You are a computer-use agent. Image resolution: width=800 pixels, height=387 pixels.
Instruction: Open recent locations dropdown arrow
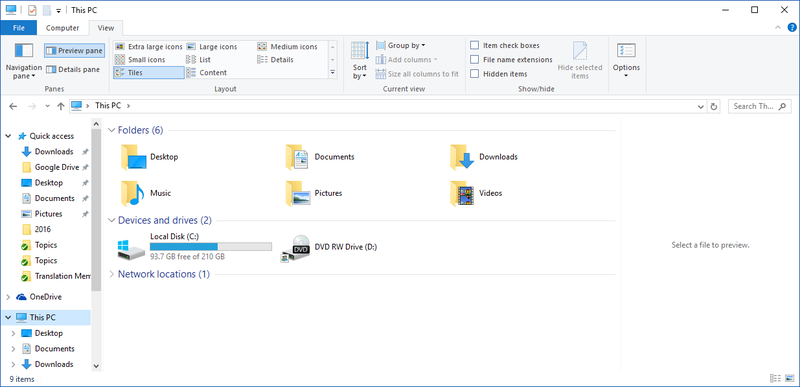[x=47, y=106]
